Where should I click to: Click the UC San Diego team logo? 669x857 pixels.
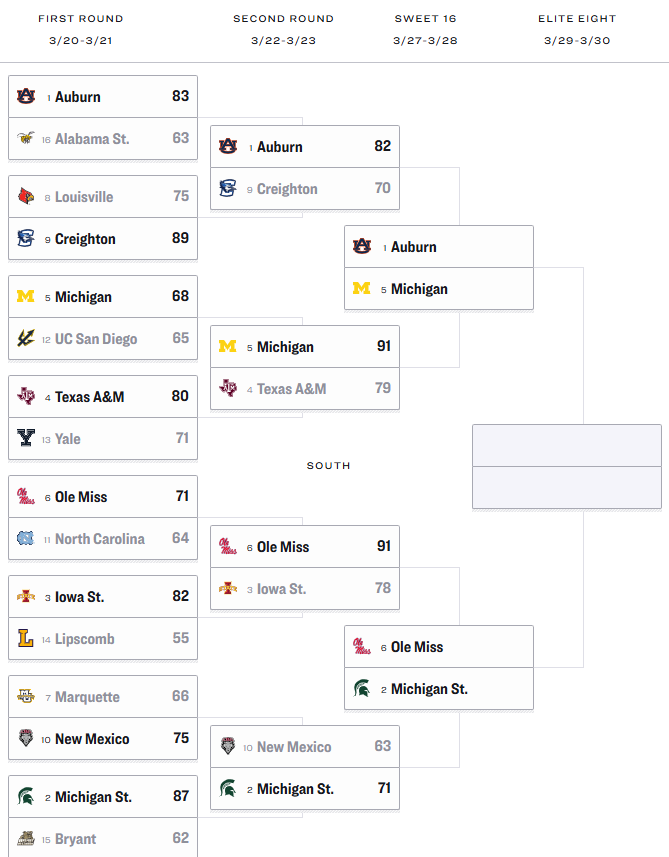coord(26,339)
